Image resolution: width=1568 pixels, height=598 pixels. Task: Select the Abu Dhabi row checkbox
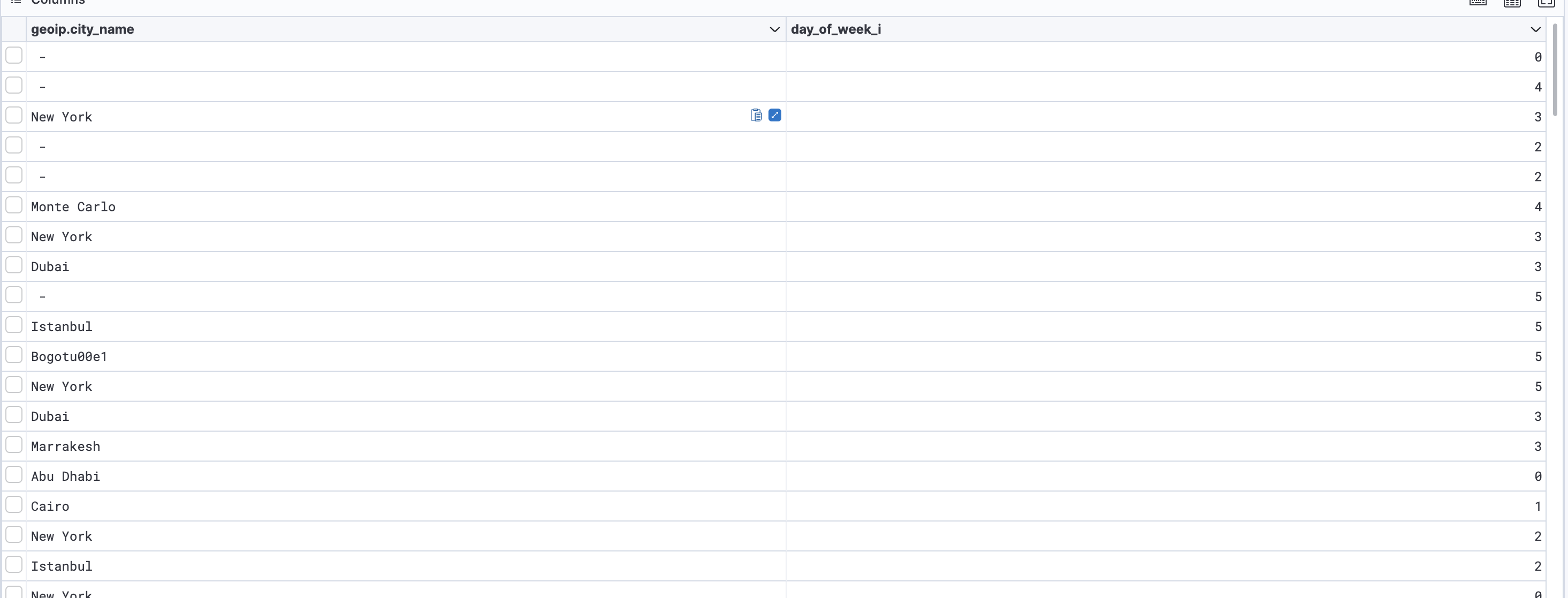tap(13, 474)
